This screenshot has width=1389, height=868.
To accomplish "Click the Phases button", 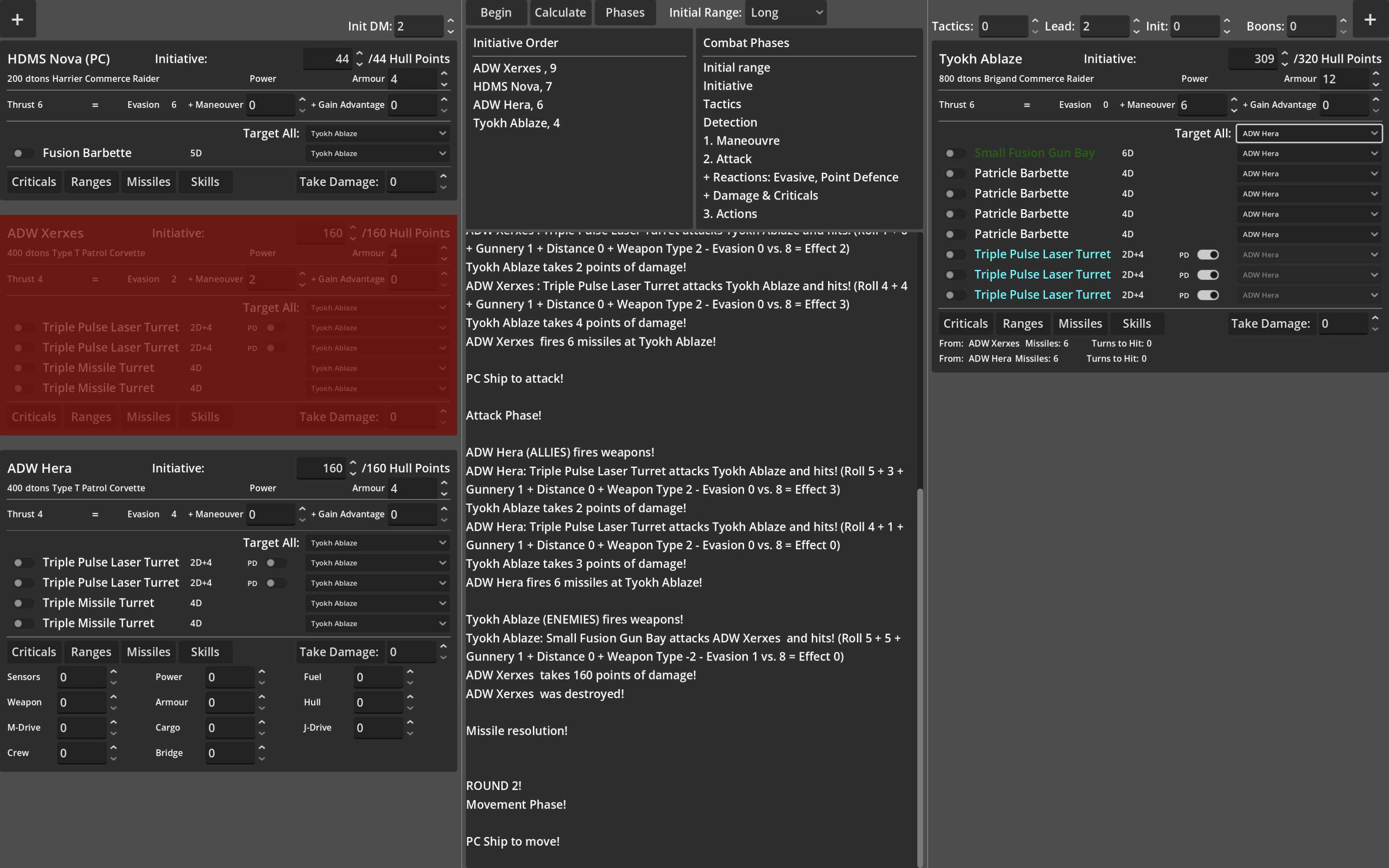I will coord(625,13).
